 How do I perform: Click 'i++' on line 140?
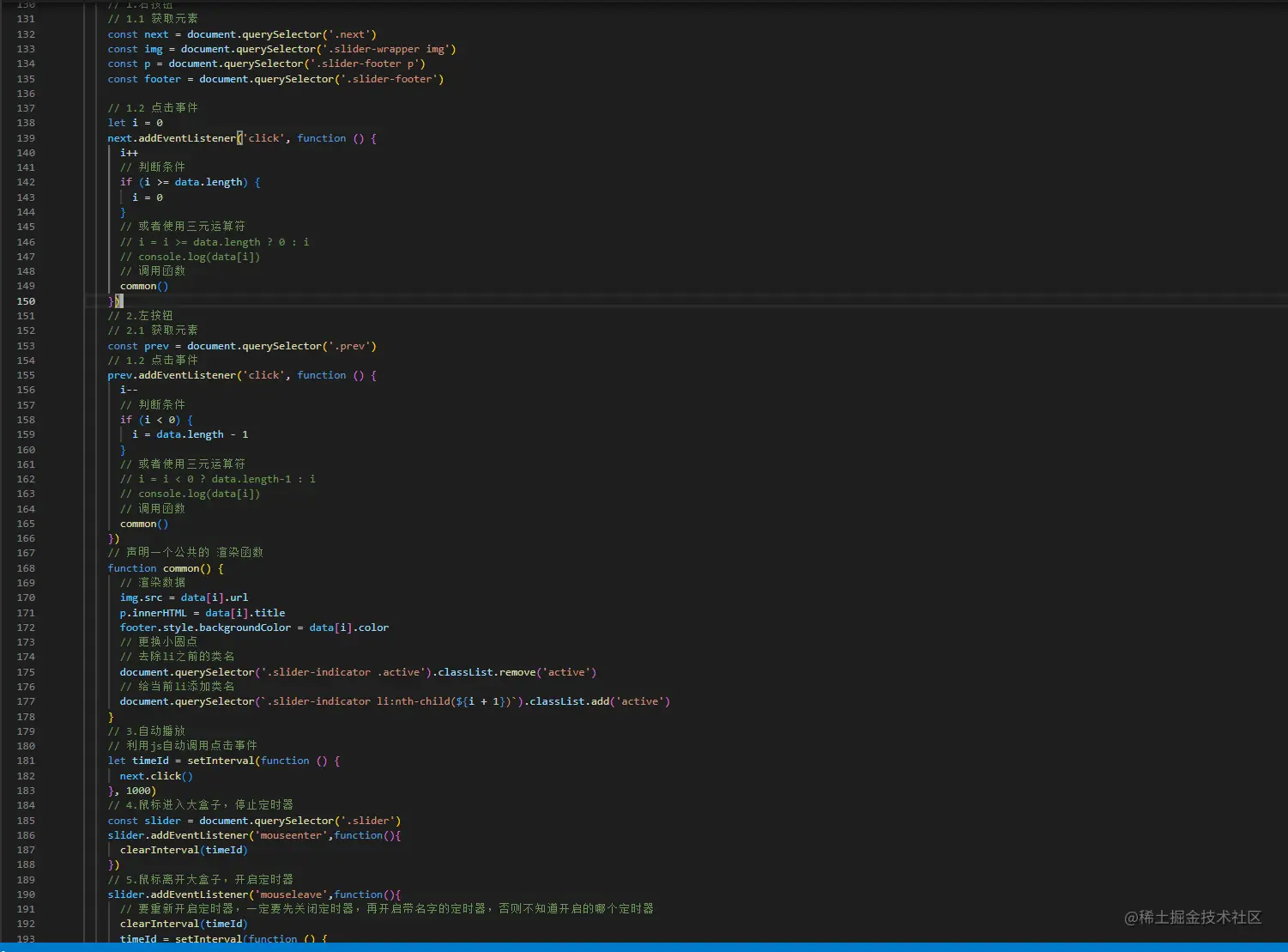click(x=129, y=153)
